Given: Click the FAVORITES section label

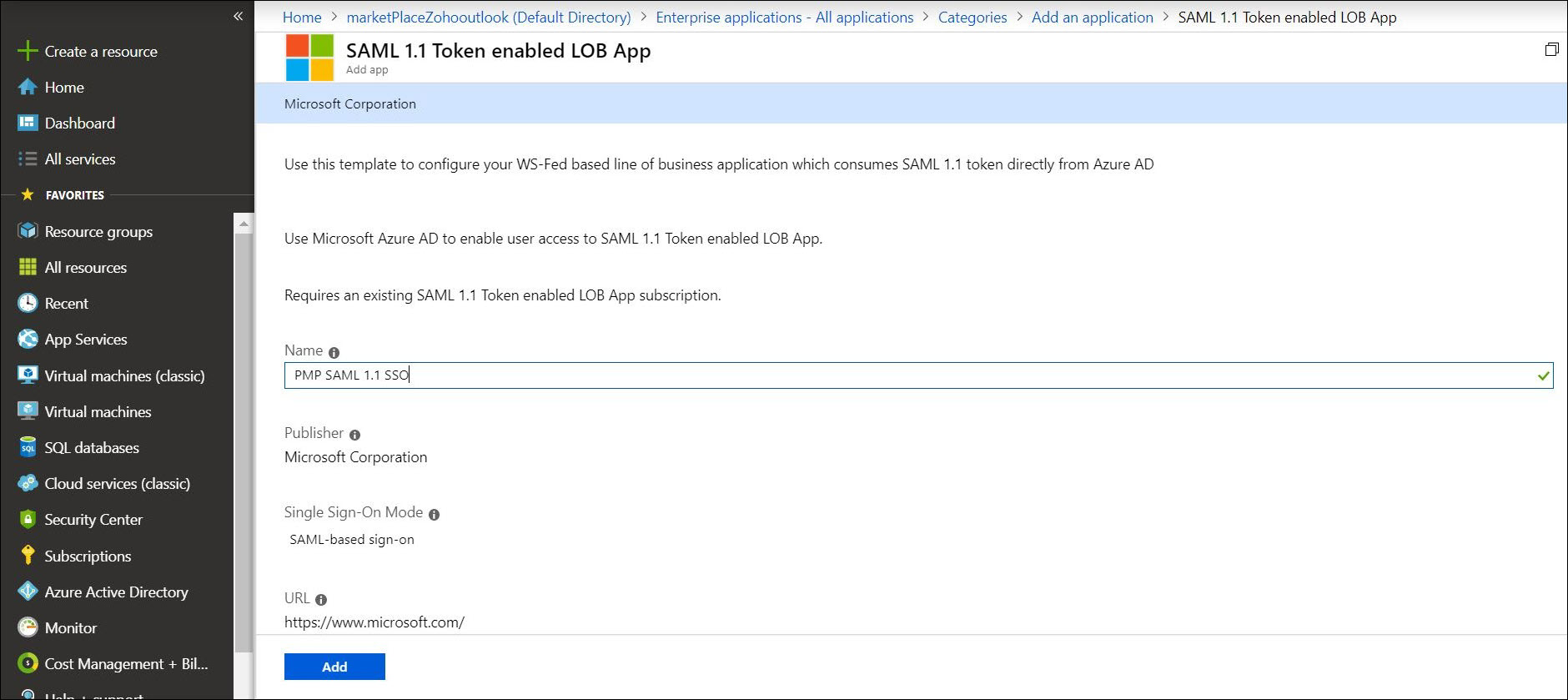Looking at the screenshot, I should [x=75, y=195].
